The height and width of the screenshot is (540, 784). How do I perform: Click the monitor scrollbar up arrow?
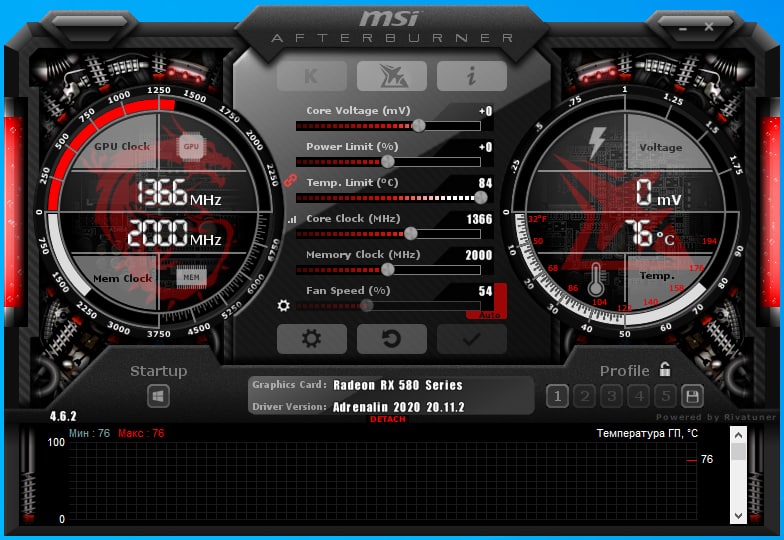[738, 435]
